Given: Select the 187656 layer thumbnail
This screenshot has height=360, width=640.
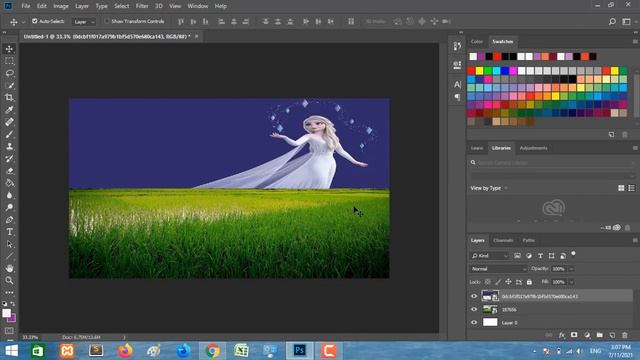Looking at the screenshot, I should [490, 309].
